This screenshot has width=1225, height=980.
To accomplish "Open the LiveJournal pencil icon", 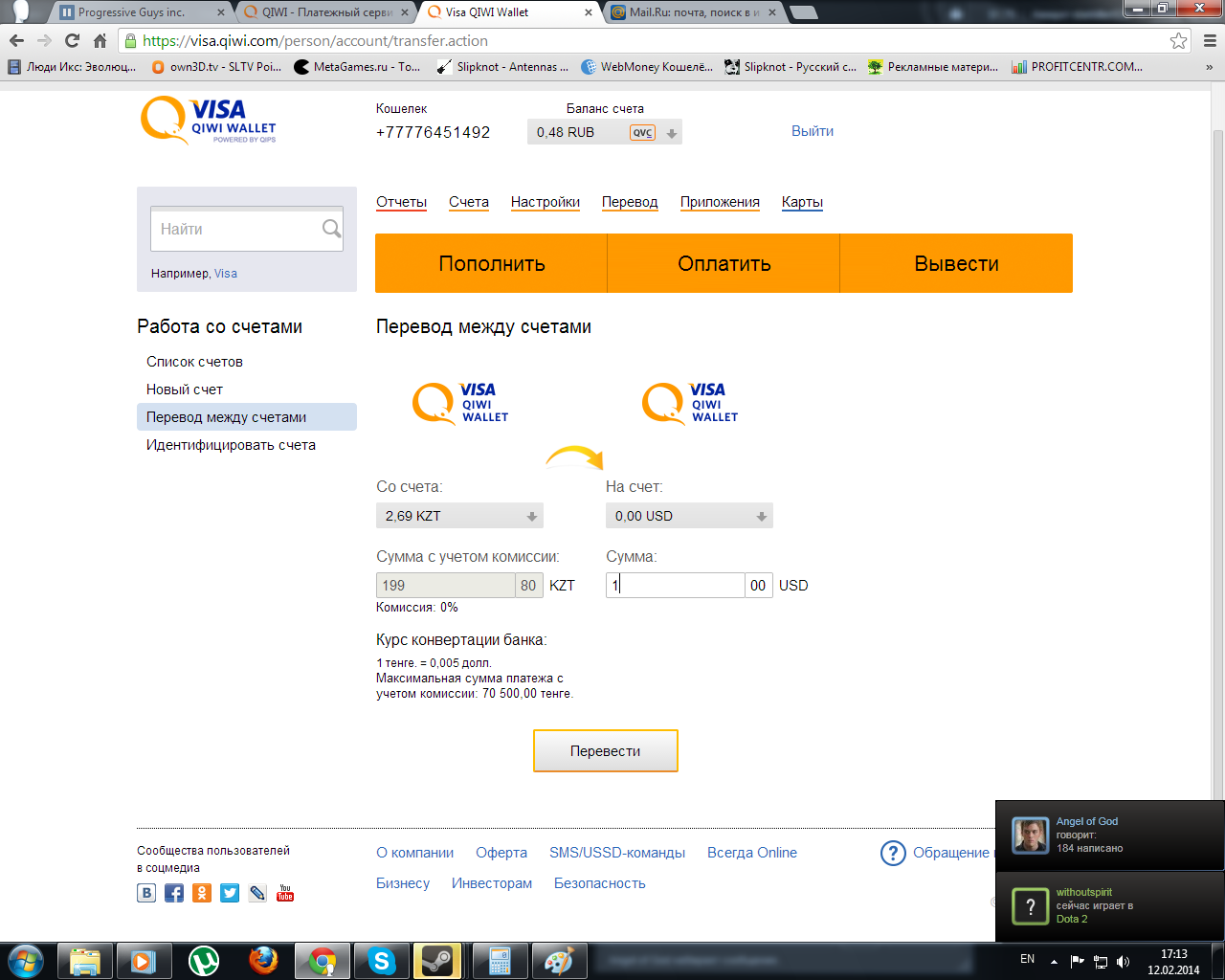I will [257, 893].
